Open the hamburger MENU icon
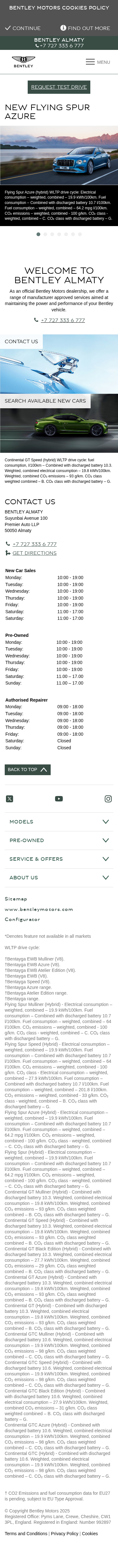Screen dimensions: 118x1568 (90, 62)
